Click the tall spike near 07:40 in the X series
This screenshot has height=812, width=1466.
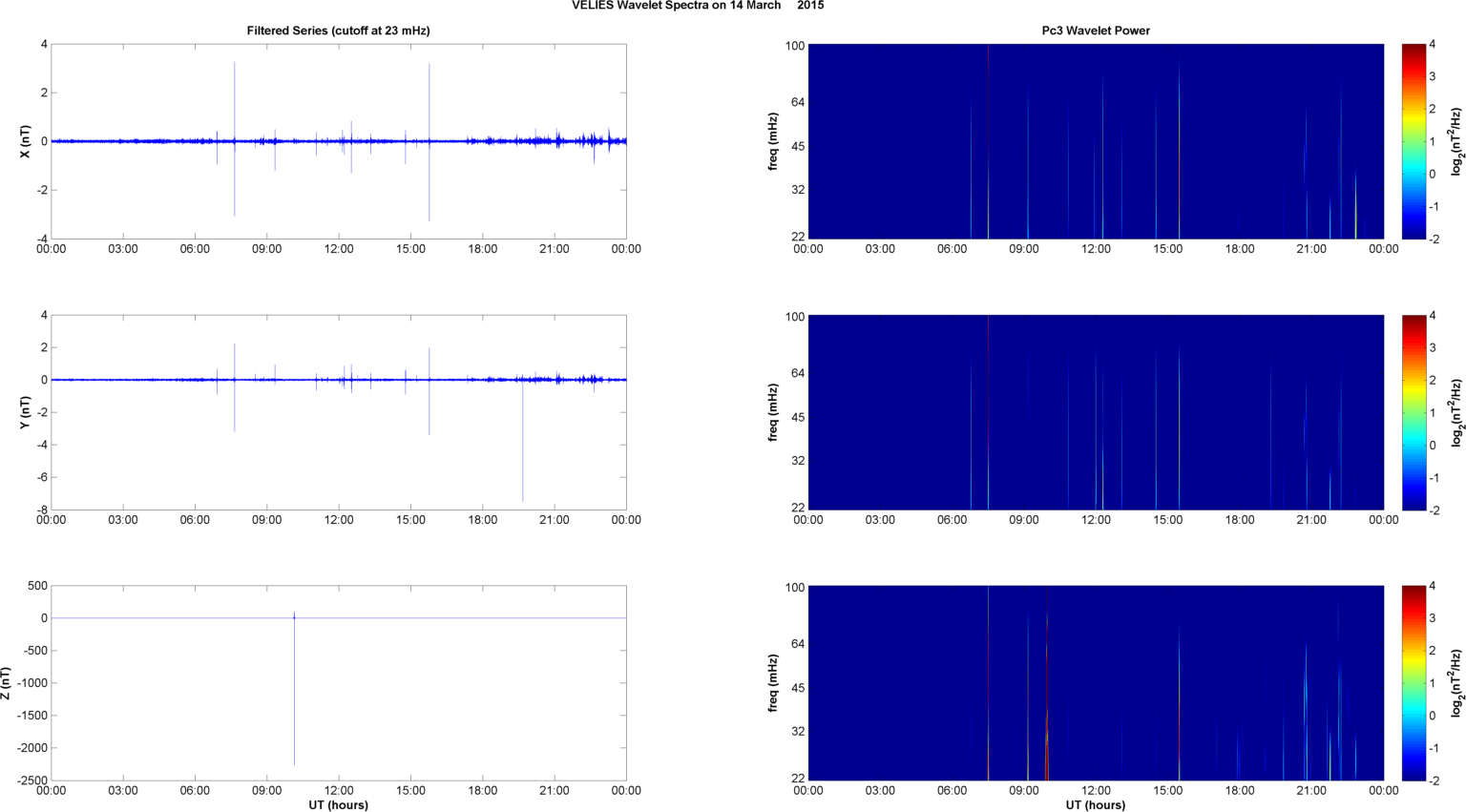[x=235, y=139]
